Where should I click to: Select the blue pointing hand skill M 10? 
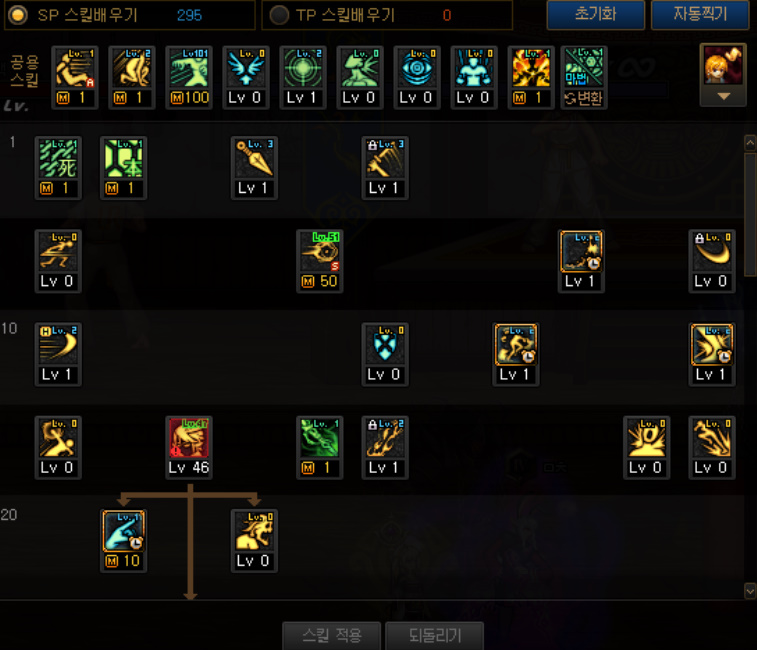pos(124,541)
